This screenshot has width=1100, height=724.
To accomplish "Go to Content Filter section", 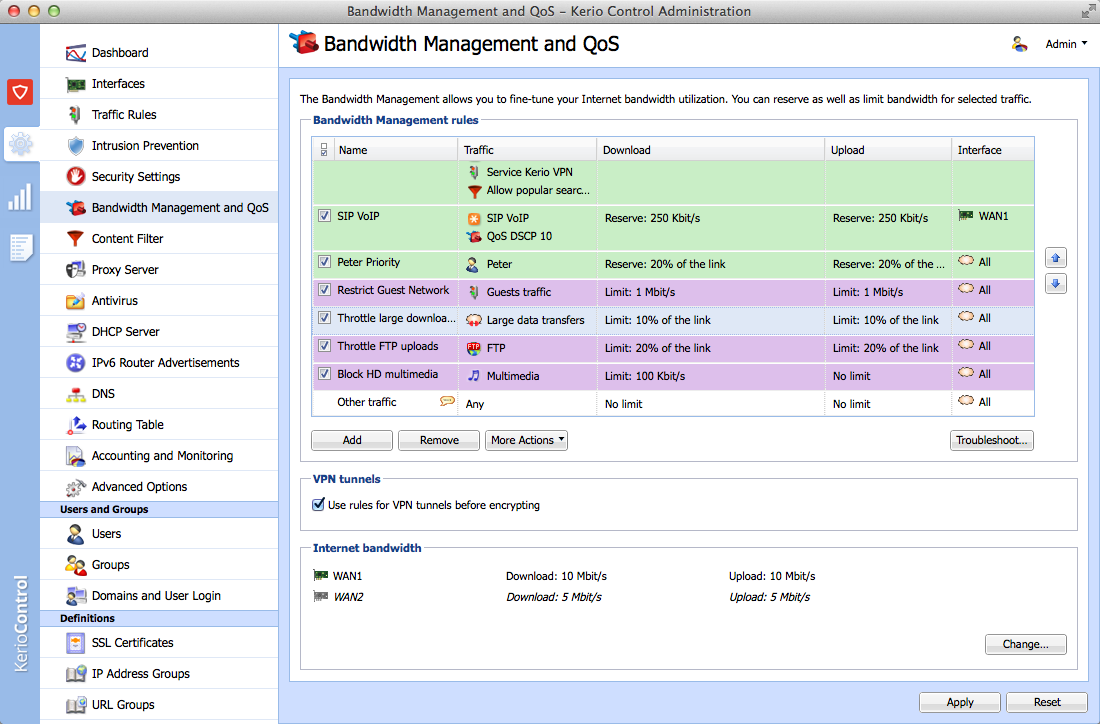I will point(127,239).
